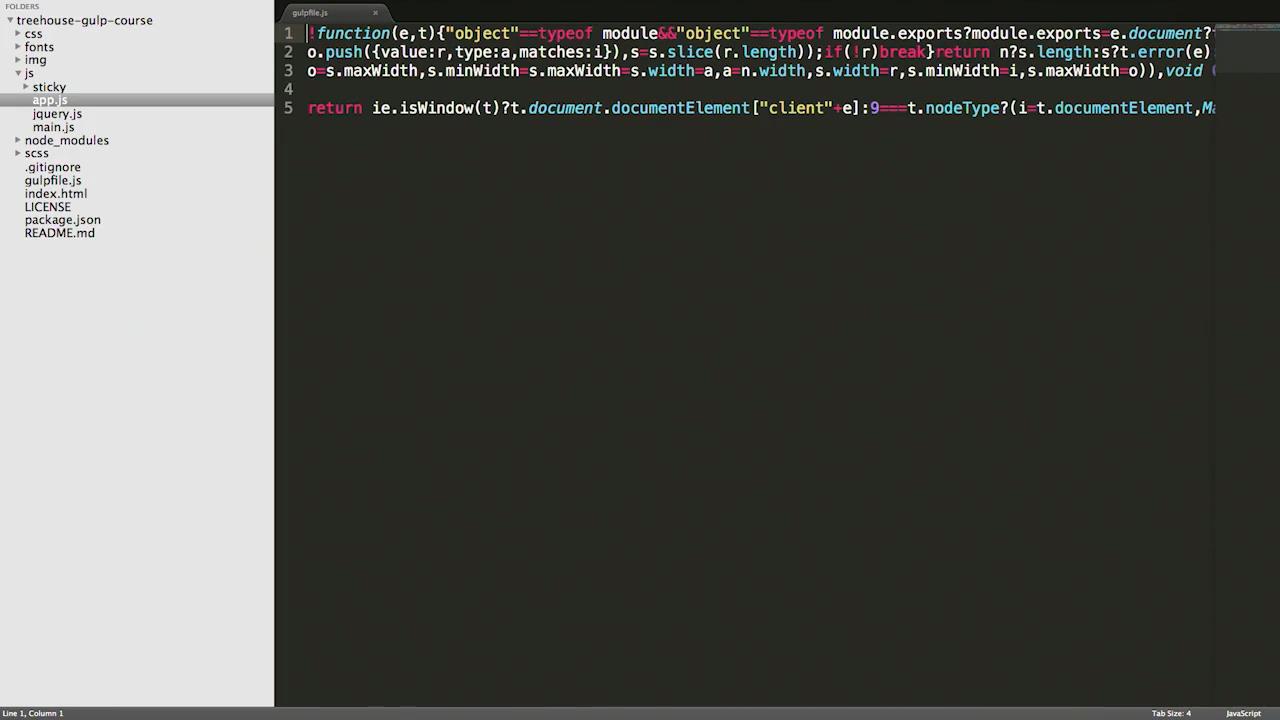Image resolution: width=1280 pixels, height=720 pixels.
Task: Place cursor on 's.maxWidth' at start of line 3
Action: (x=371, y=71)
